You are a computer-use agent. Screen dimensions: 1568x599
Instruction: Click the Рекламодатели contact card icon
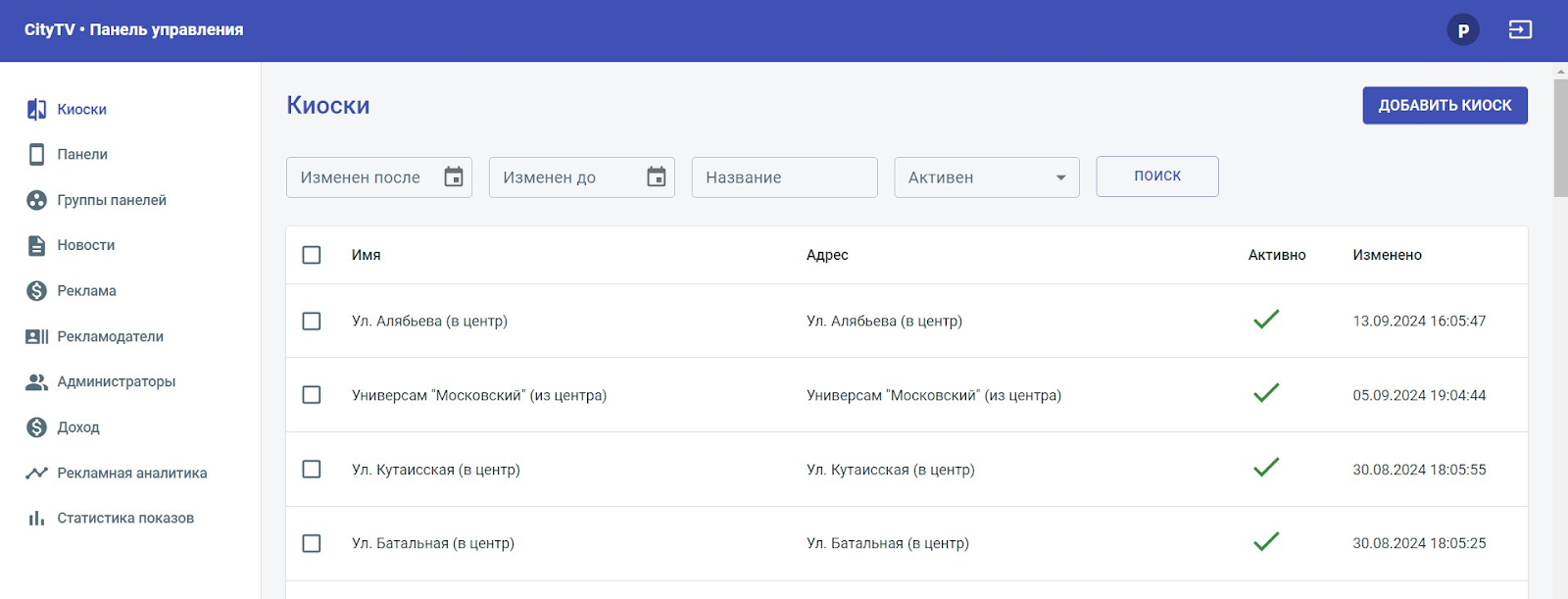(36, 336)
